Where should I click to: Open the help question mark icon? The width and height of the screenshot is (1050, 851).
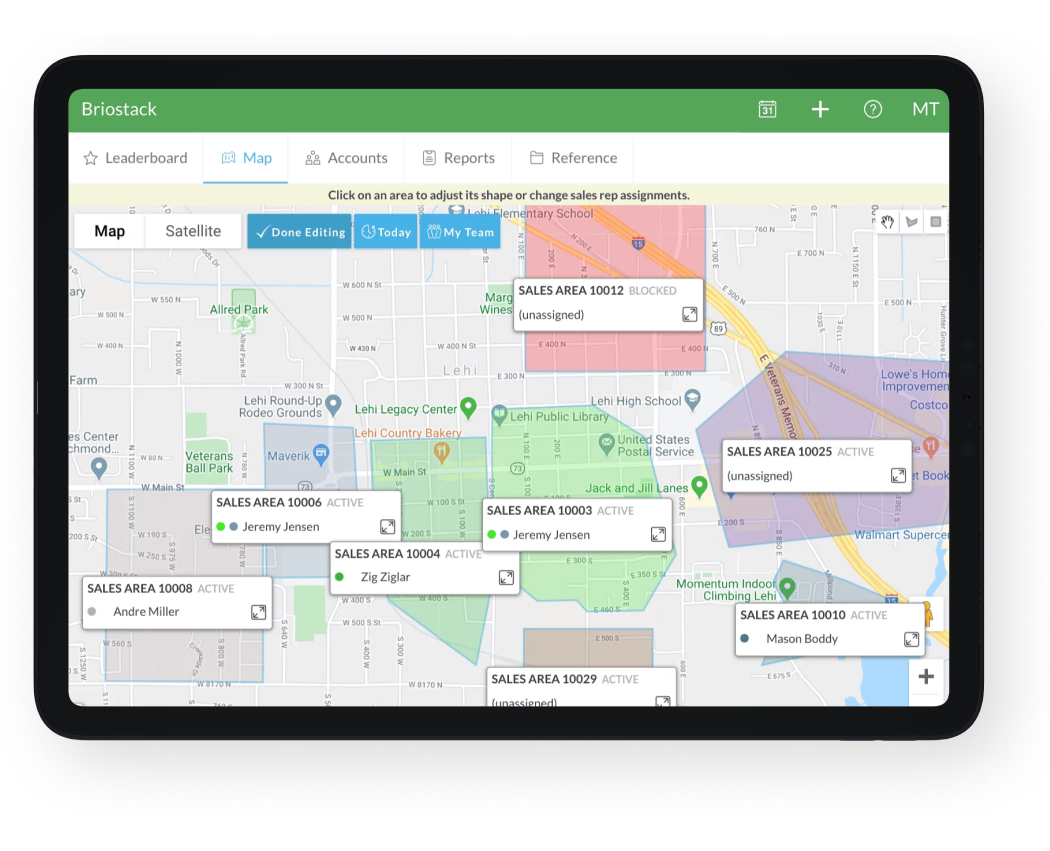coord(873,109)
